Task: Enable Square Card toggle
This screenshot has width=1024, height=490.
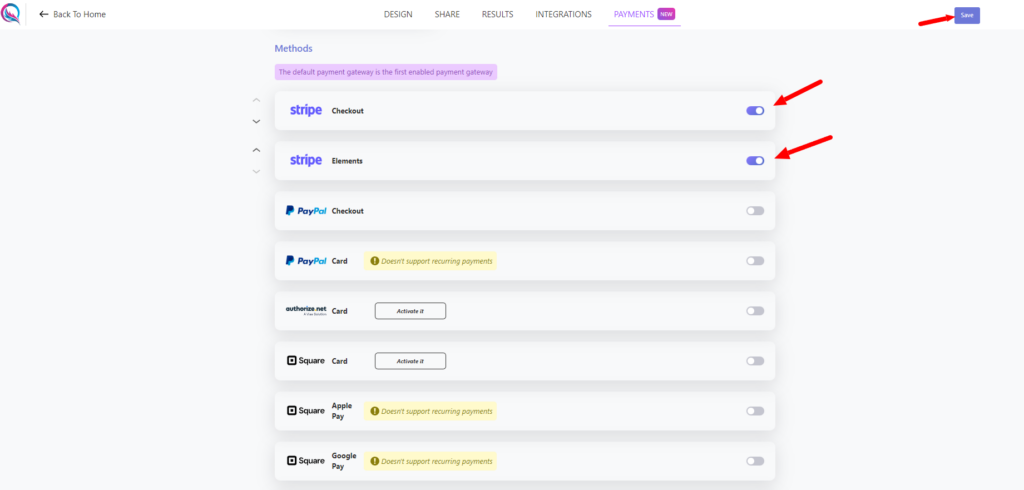Action: click(755, 361)
